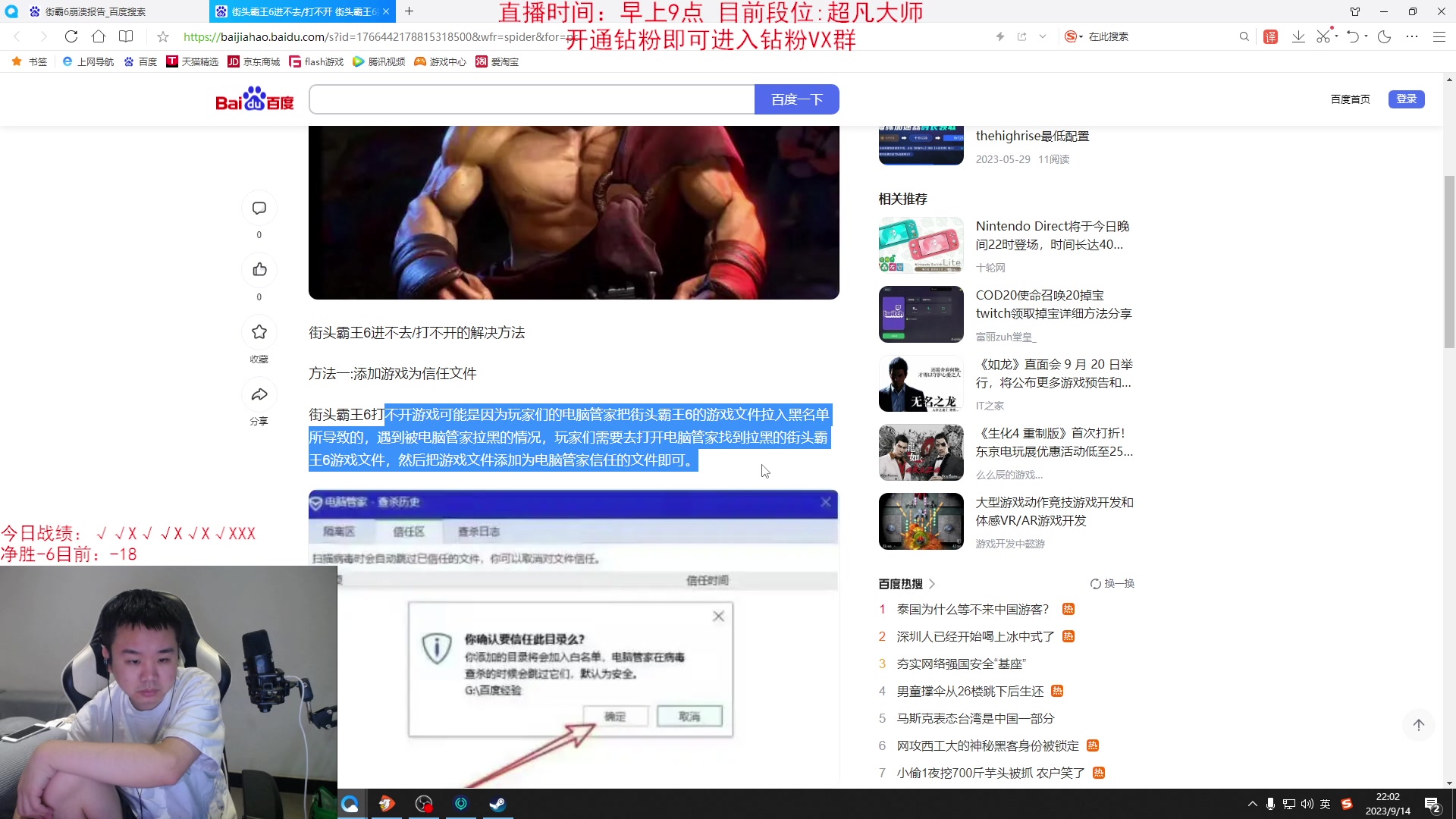The image size is (1456, 819).
Task: Click the microphone tray icon
Action: pos(1270,804)
